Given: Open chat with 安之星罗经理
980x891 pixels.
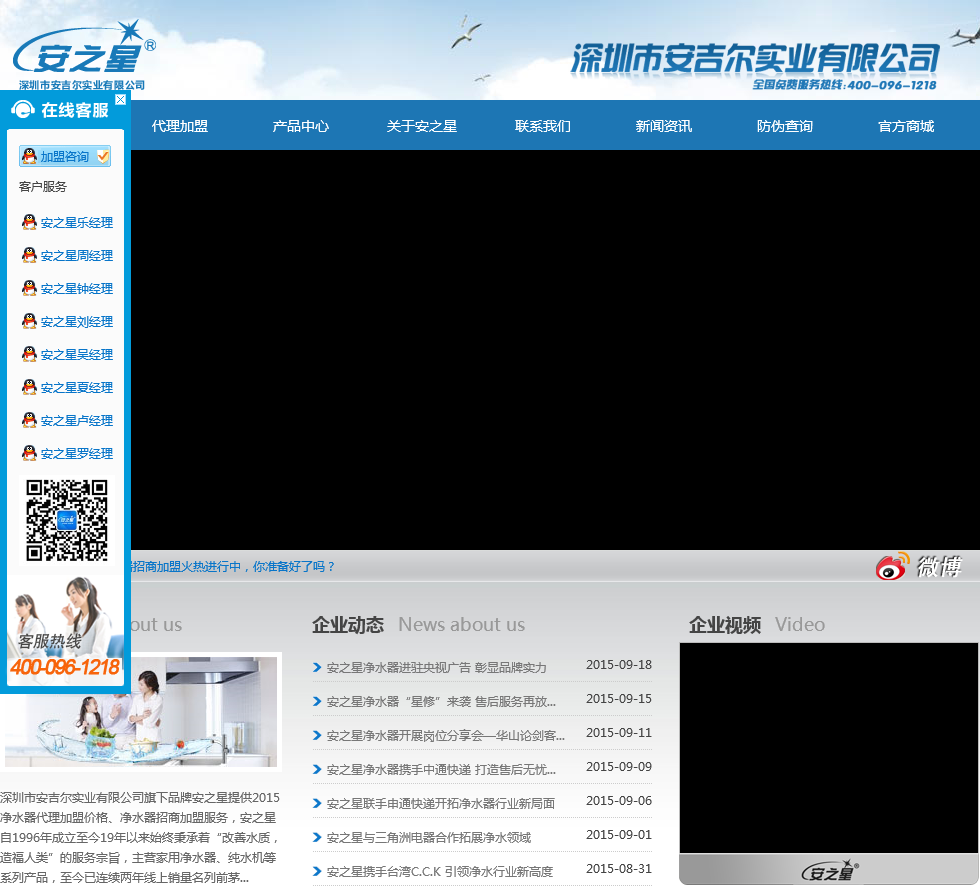Looking at the screenshot, I should click(77, 454).
